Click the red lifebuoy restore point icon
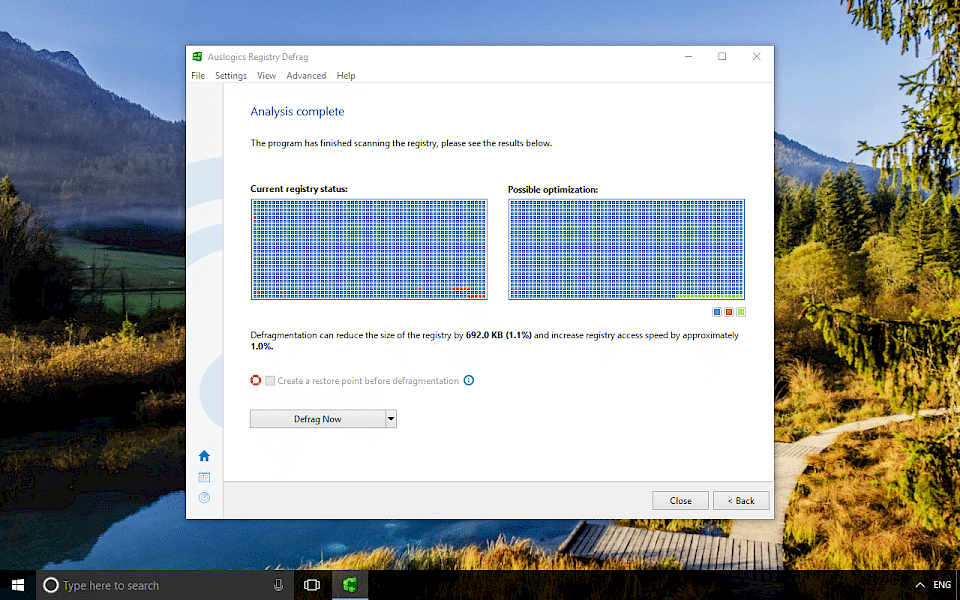 tap(256, 380)
